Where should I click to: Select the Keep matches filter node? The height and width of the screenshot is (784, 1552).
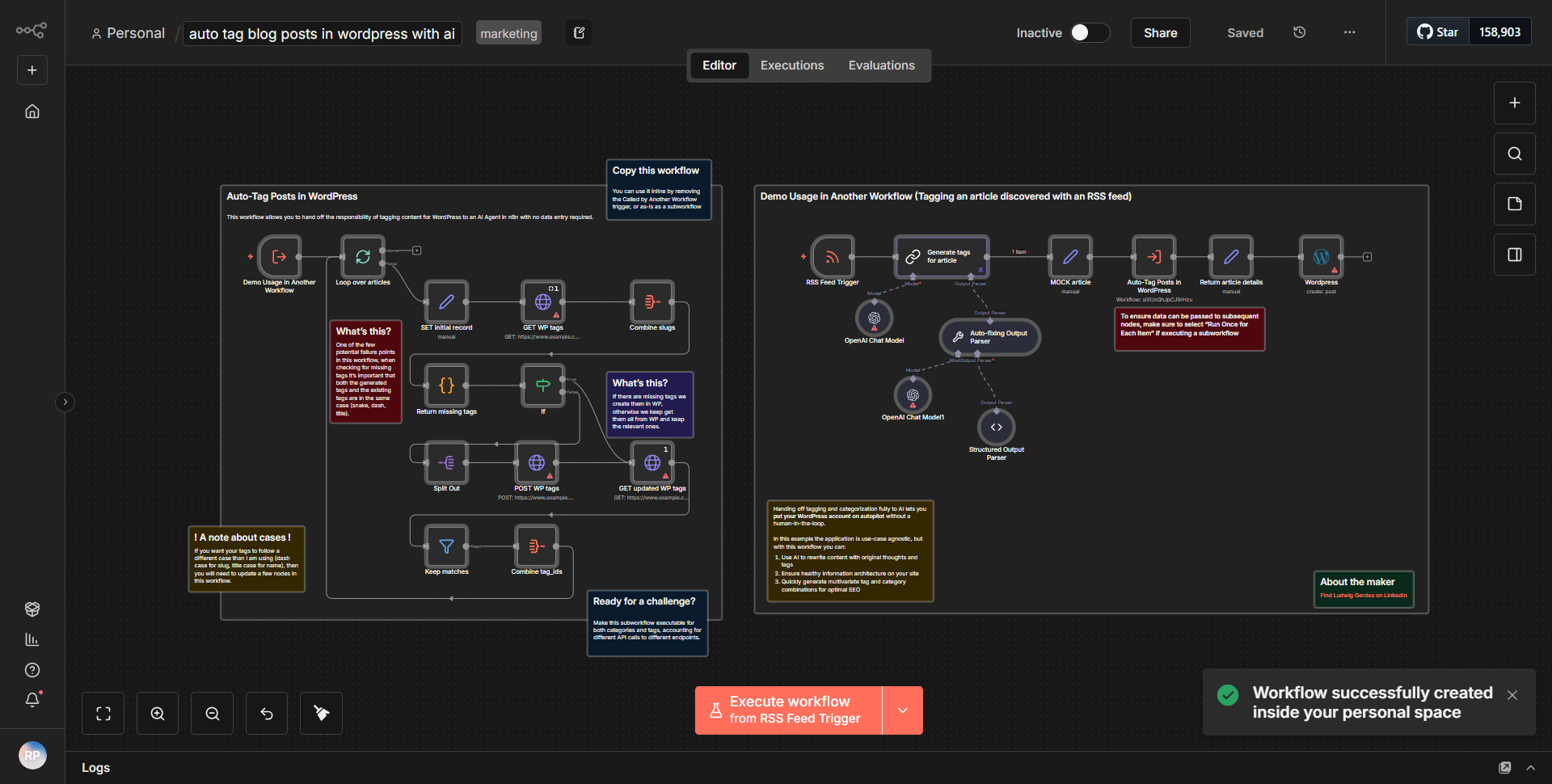point(446,546)
